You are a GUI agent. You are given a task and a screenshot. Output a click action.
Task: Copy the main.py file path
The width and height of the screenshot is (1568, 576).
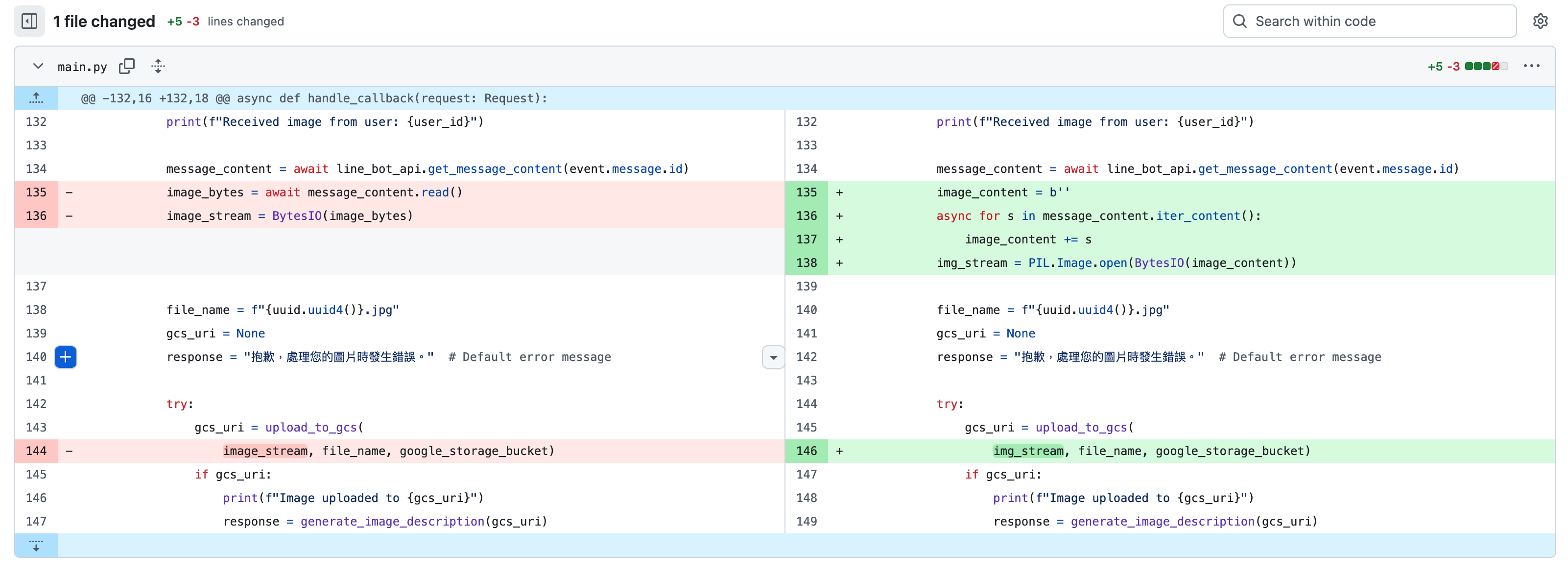coord(127,67)
